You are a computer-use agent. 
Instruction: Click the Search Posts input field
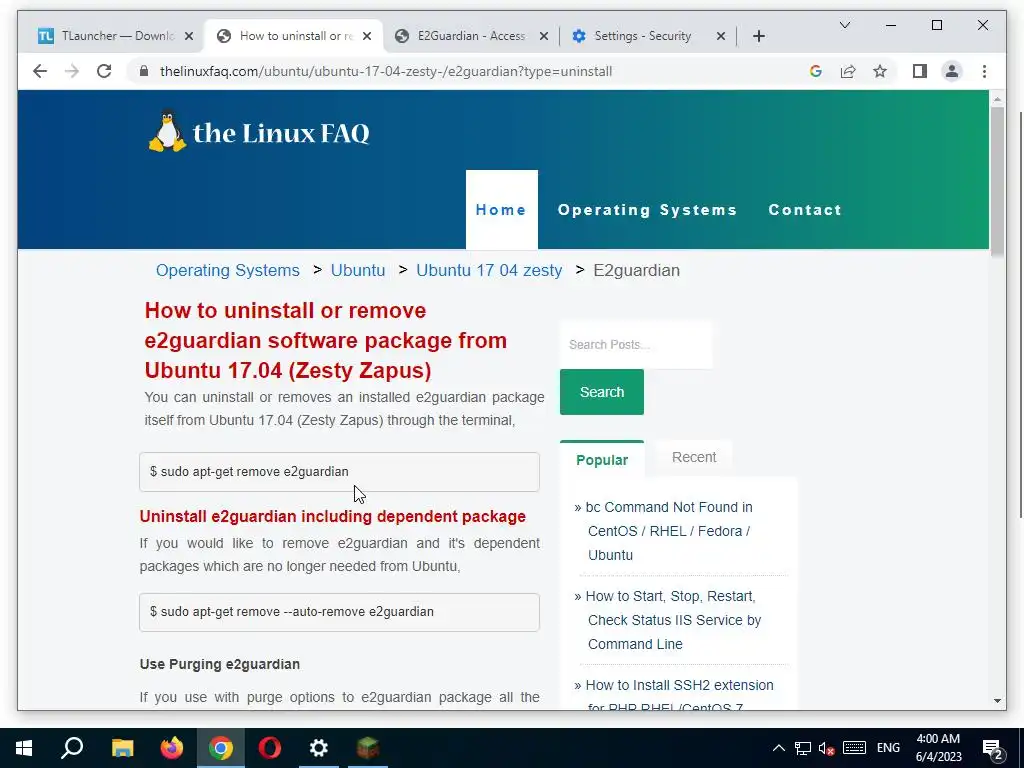(635, 344)
